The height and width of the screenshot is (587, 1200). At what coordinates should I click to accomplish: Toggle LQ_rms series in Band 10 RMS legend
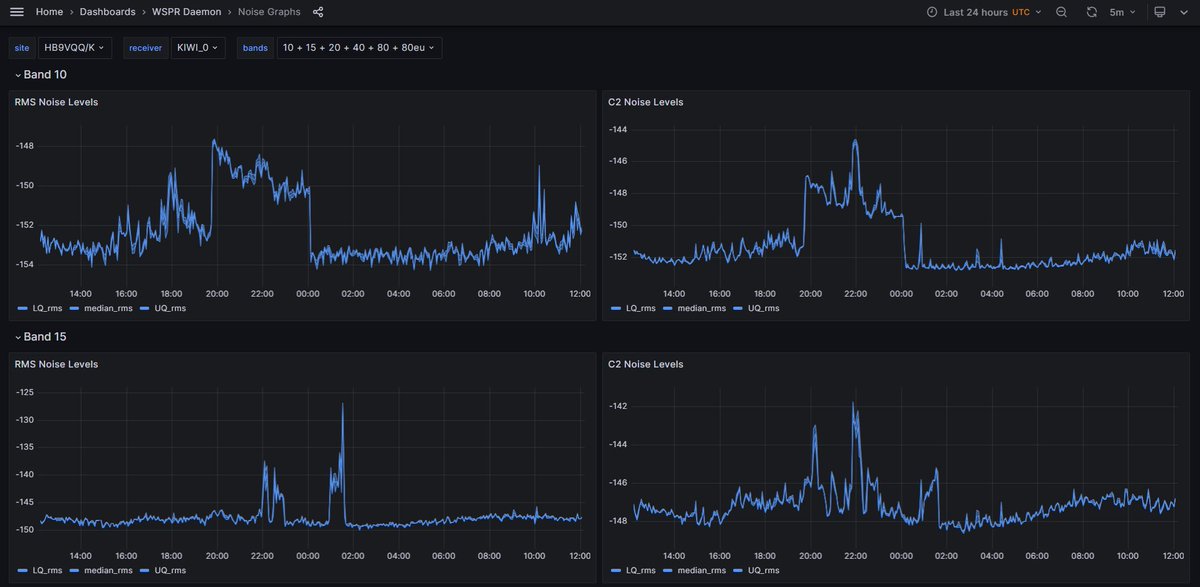(x=47, y=308)
